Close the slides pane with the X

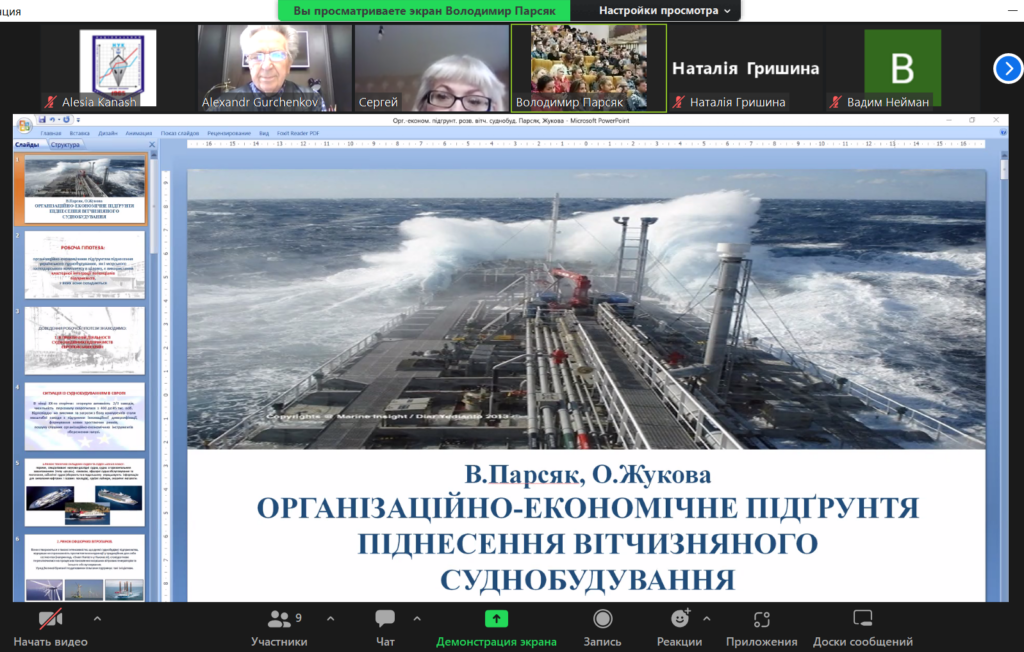tap(152, 145)
